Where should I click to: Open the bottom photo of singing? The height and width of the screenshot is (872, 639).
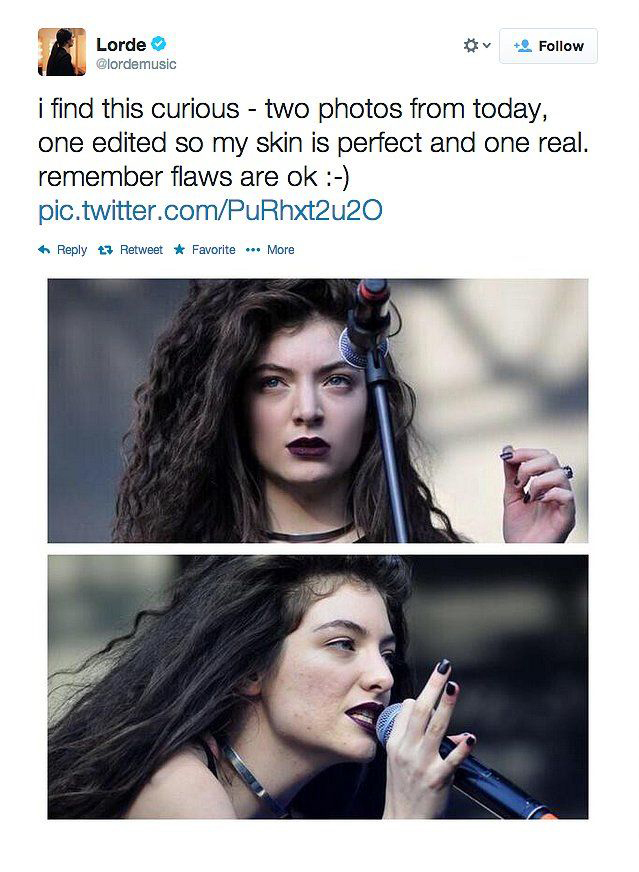coord(318,687)
